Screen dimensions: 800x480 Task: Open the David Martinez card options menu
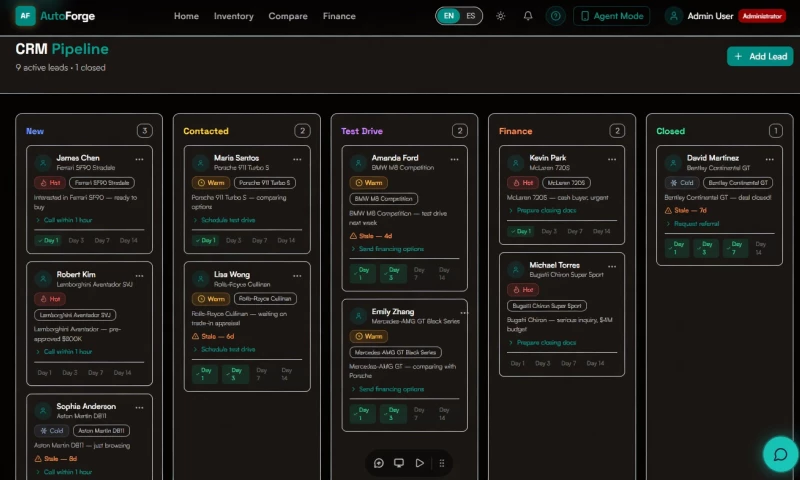pos(769,159)
